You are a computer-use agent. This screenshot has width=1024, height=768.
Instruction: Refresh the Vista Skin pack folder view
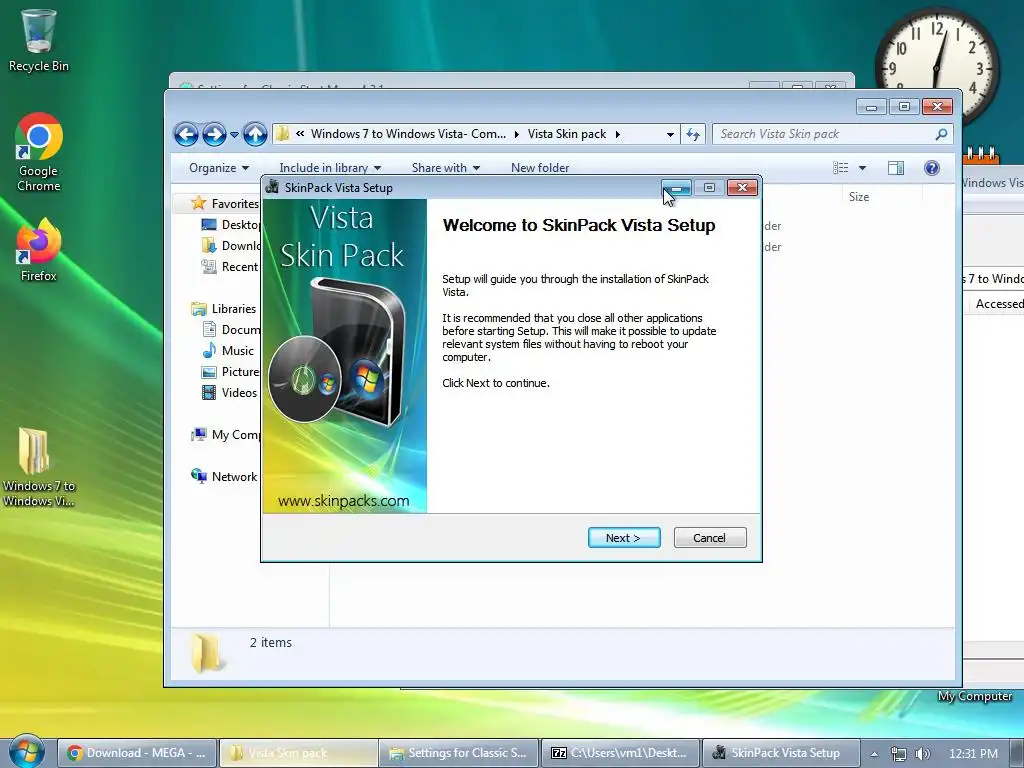[693, 135]
